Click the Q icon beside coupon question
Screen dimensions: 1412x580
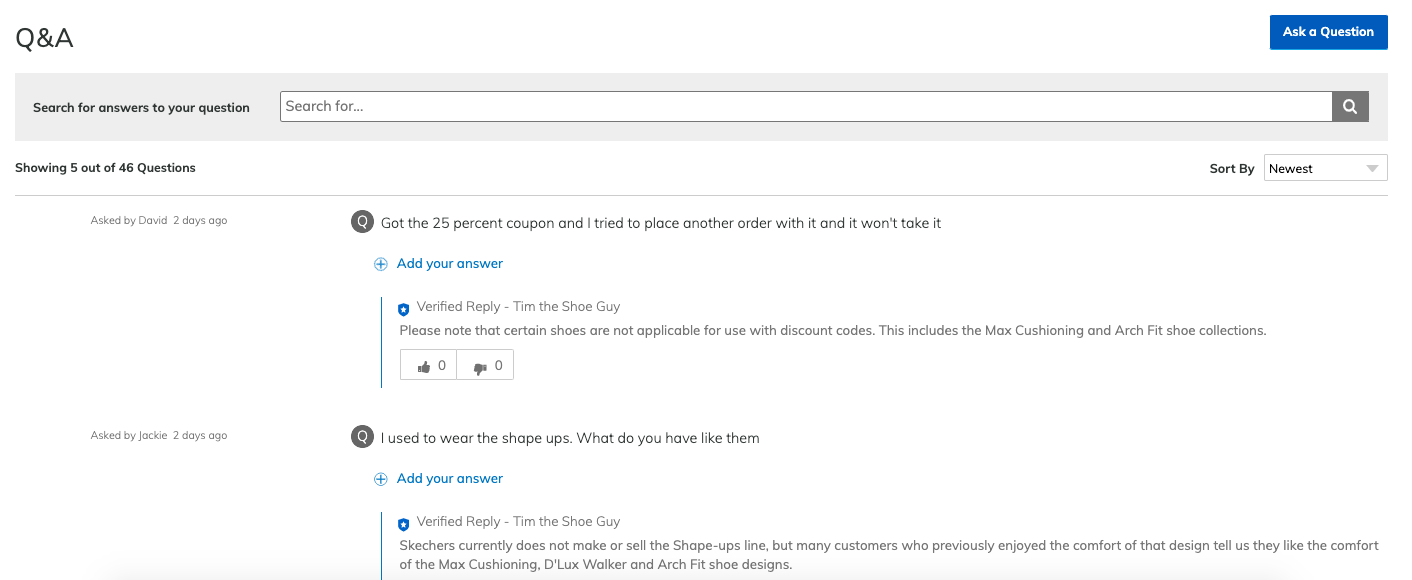point(362,222)
